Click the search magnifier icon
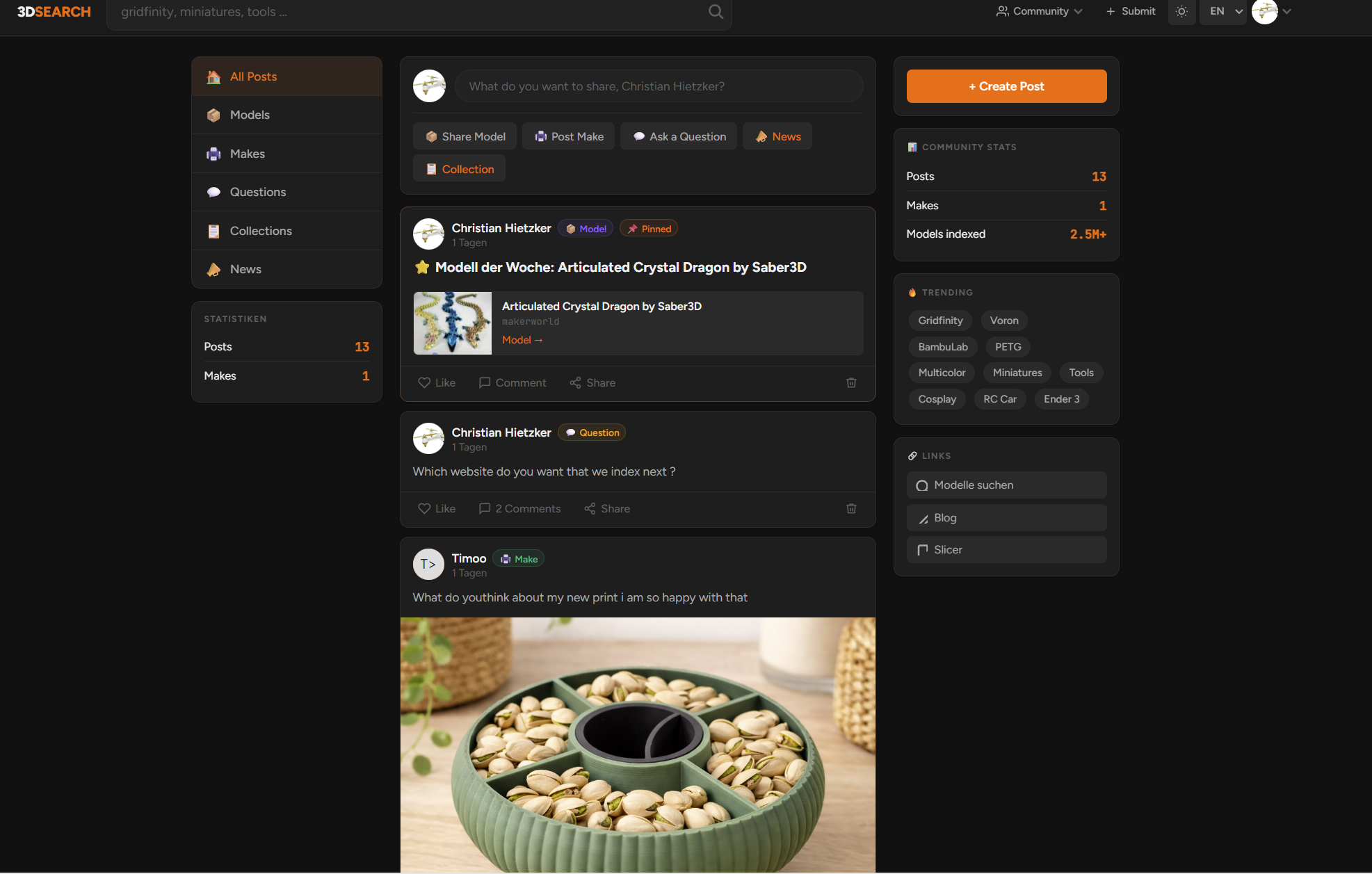Image resolution: width=1372 pixels, height=874 pixels. coord(715,11)
